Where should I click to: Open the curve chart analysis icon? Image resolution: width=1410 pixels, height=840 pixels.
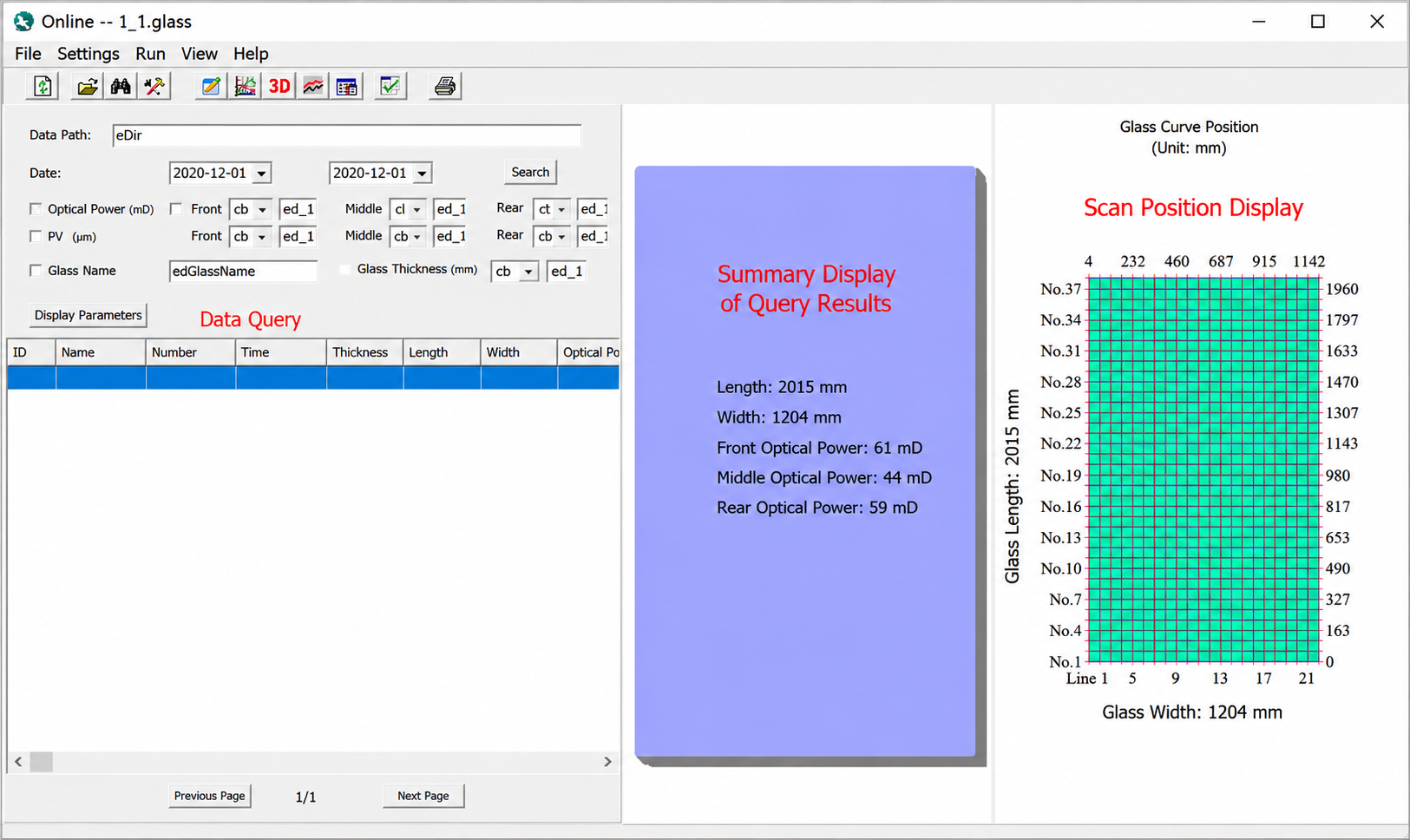click(246, 86)
